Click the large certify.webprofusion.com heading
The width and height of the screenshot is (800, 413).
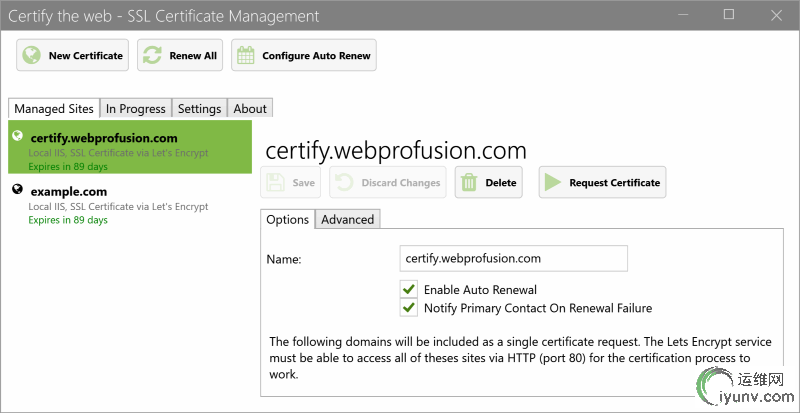(x=396, y=150)
